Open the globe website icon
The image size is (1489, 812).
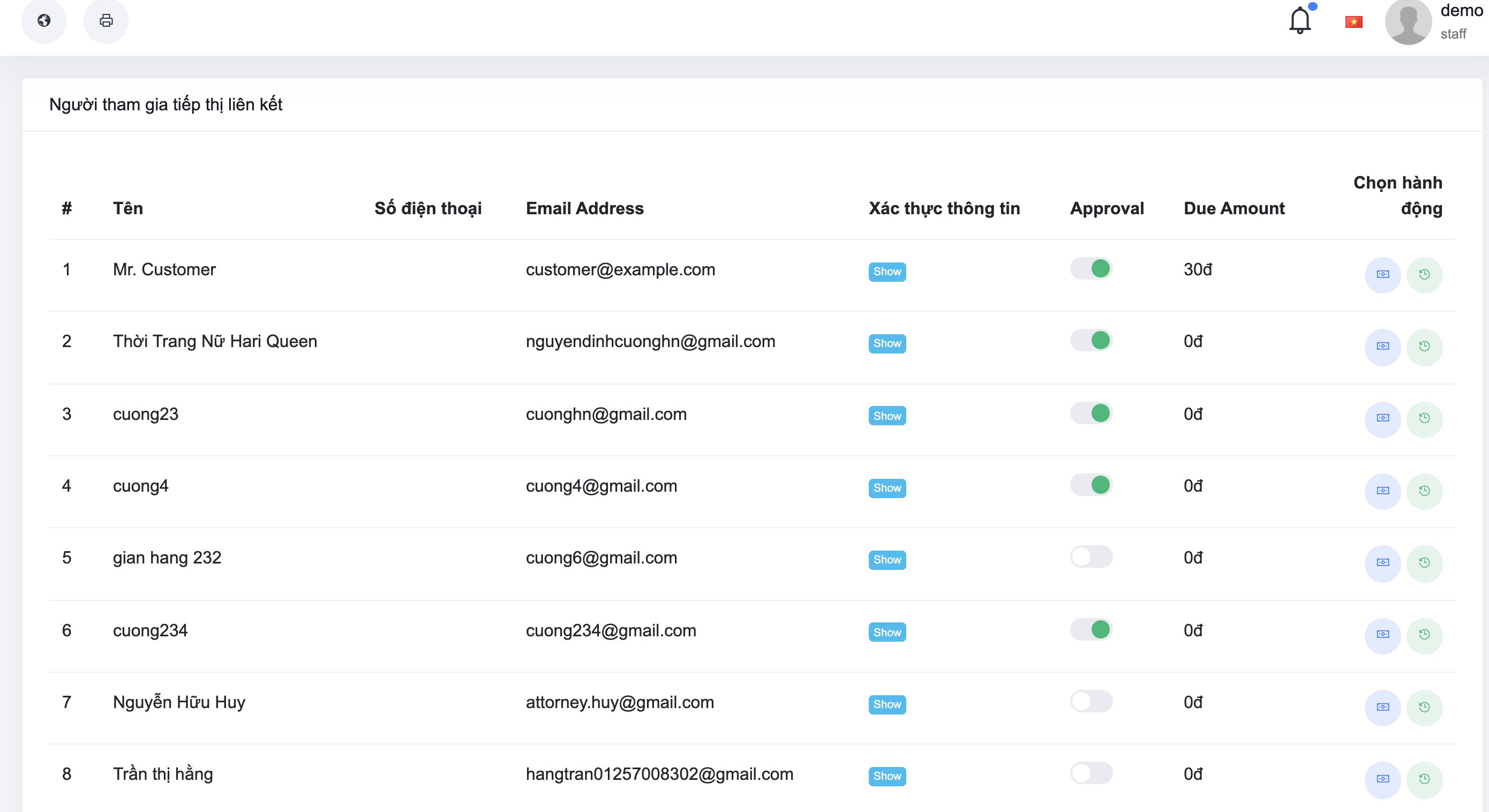click(44, 21)
